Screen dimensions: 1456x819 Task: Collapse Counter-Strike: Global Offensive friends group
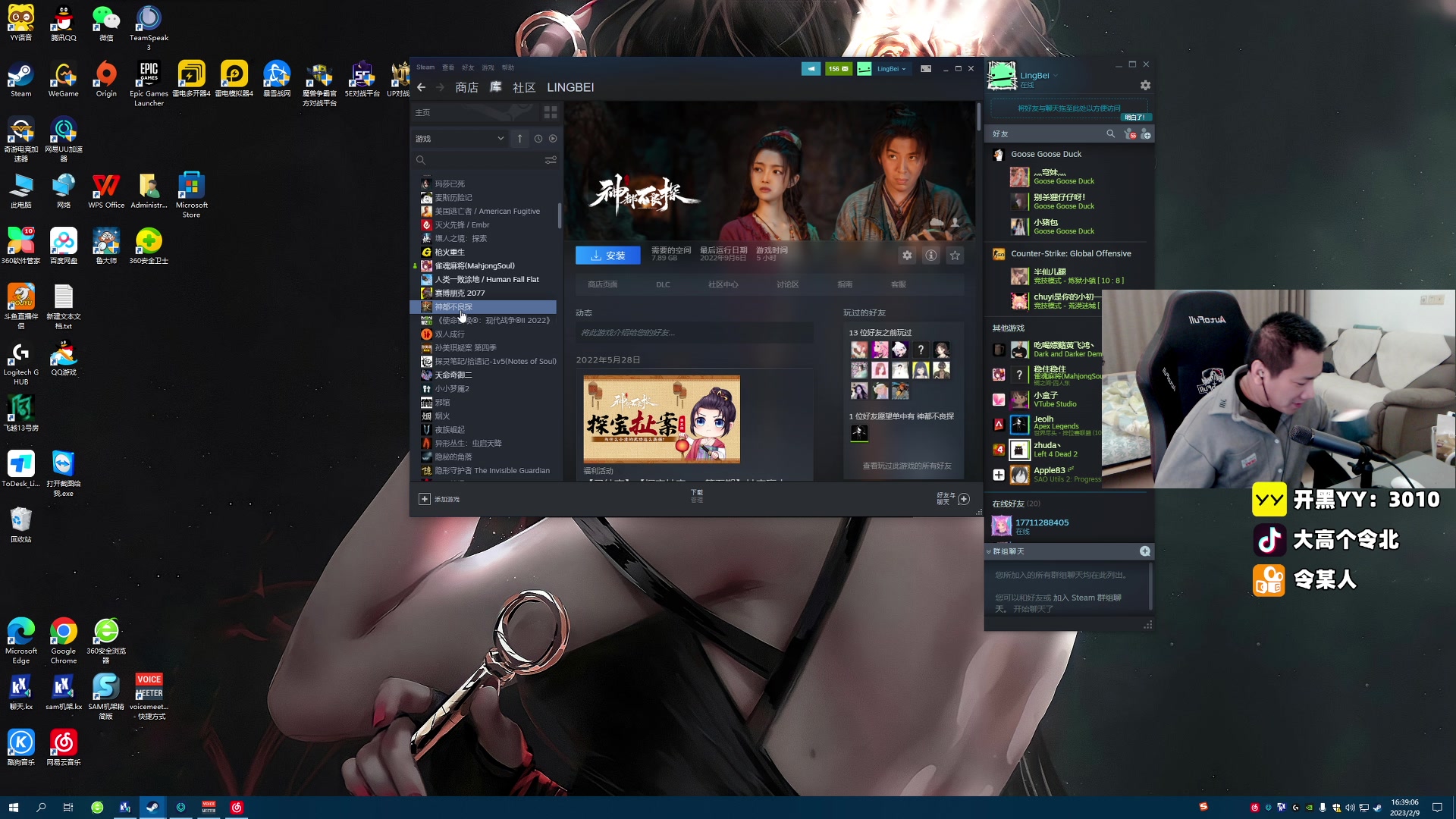tap(1069, 254)
